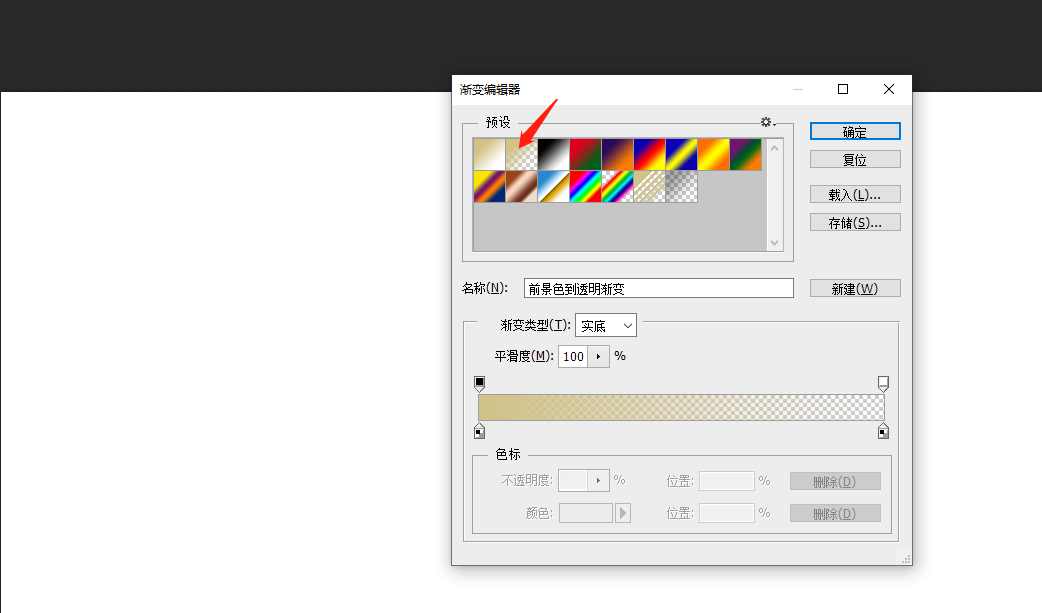Save gradients with 存储 button
1042x613 pixels.
tap(855, 221)
